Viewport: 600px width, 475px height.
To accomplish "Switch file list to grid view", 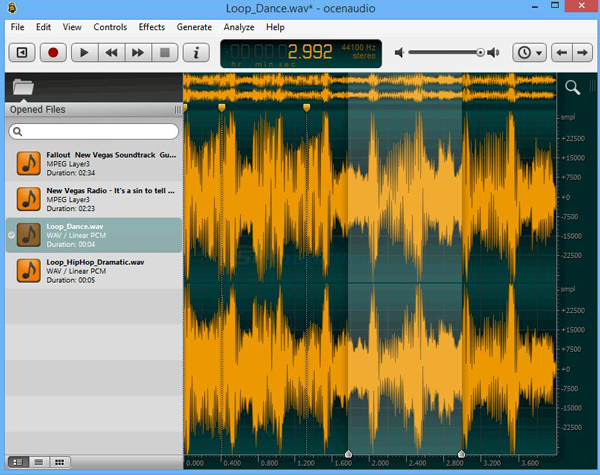I will click(59, 462).
